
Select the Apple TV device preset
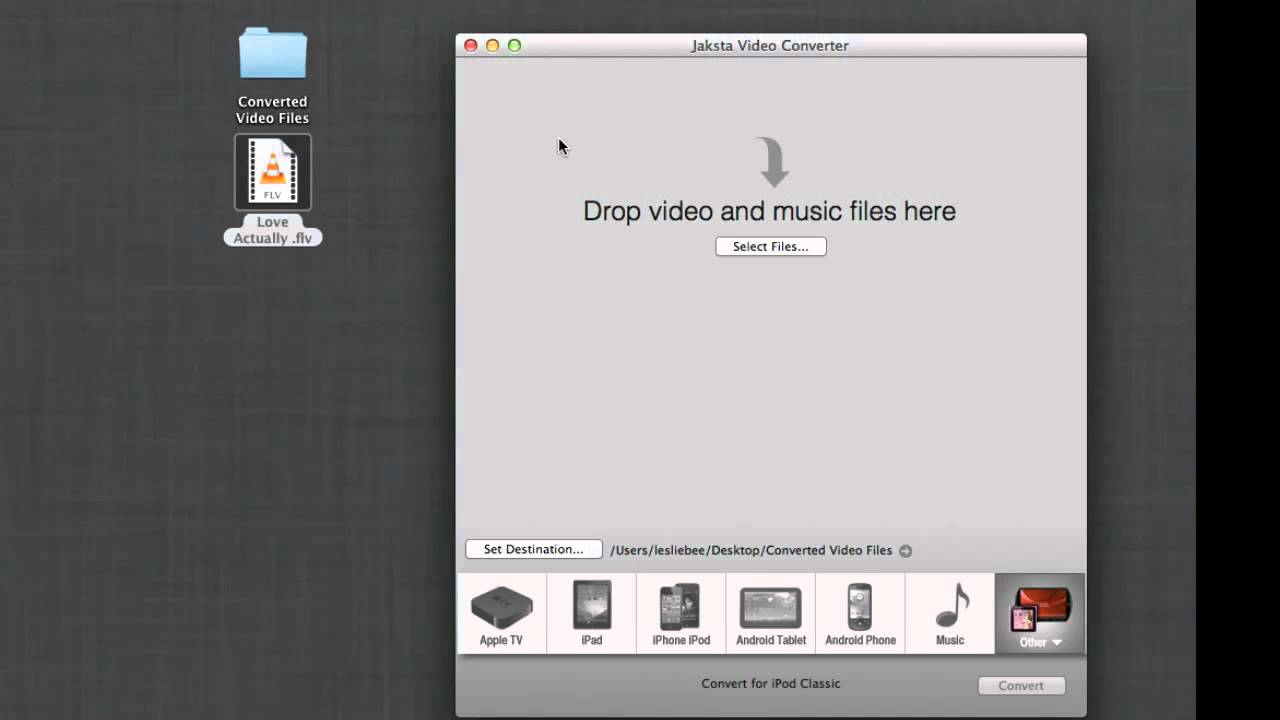click(501, 613)
